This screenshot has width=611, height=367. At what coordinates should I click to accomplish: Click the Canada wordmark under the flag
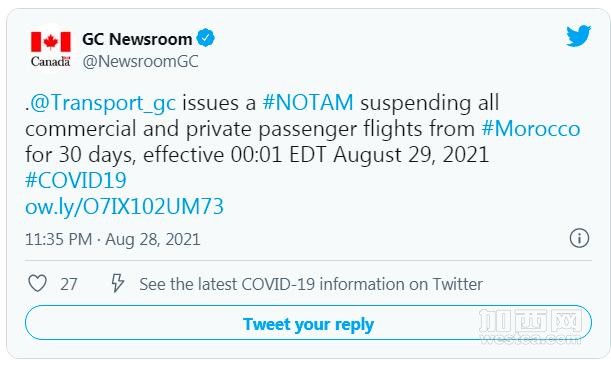(x=51, y=62)
